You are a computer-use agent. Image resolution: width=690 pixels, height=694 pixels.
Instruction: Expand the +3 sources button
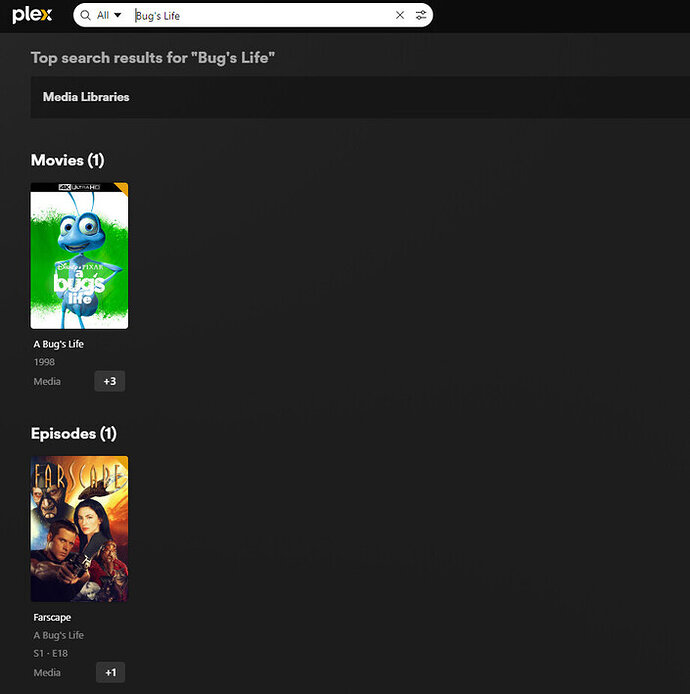110,381
